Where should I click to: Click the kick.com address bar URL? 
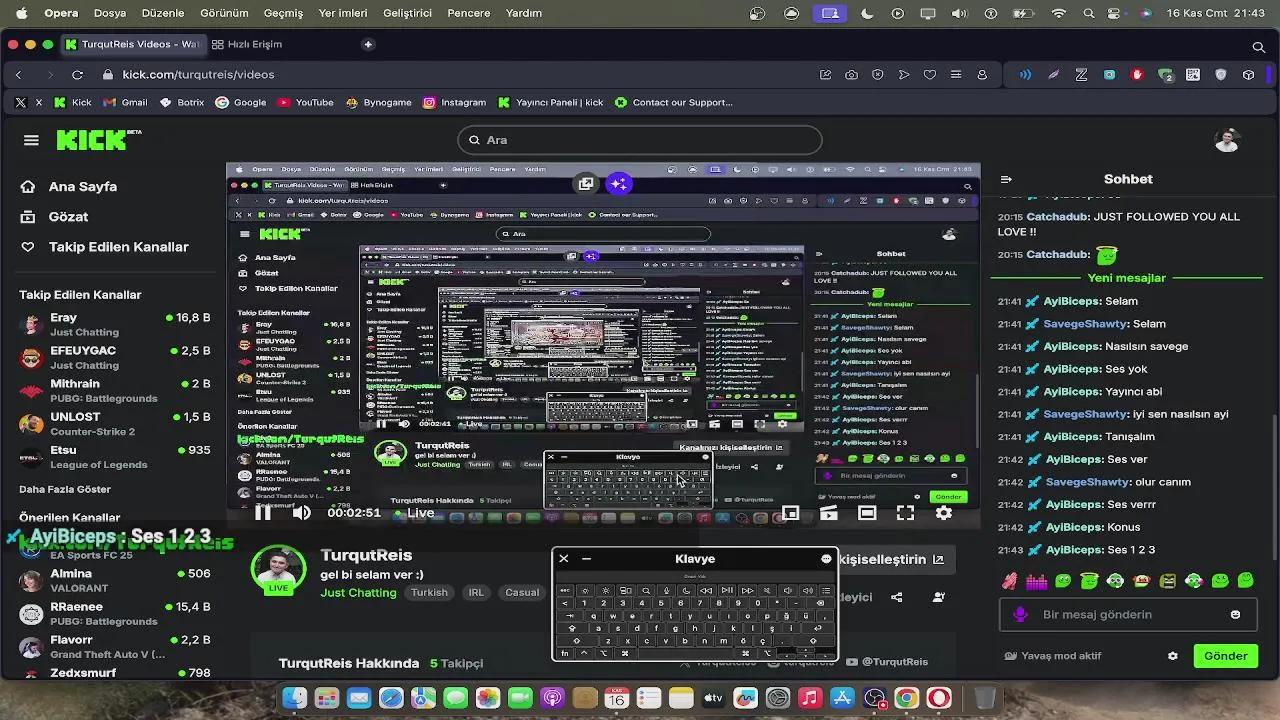pyautogui.click(x=198, y=74)
